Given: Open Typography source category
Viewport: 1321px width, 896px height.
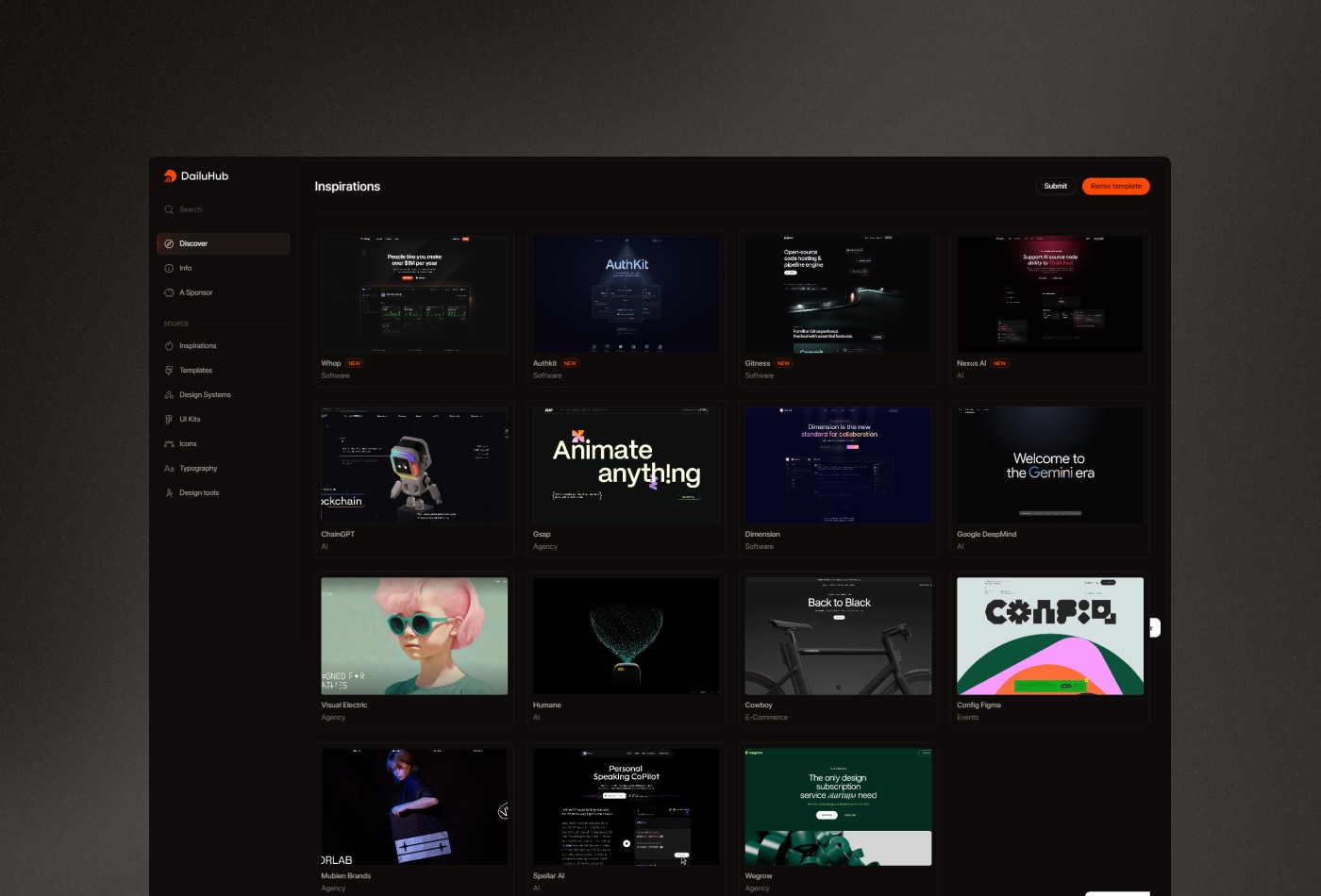Looking at the screenshot, I should (x=223, y=469).
